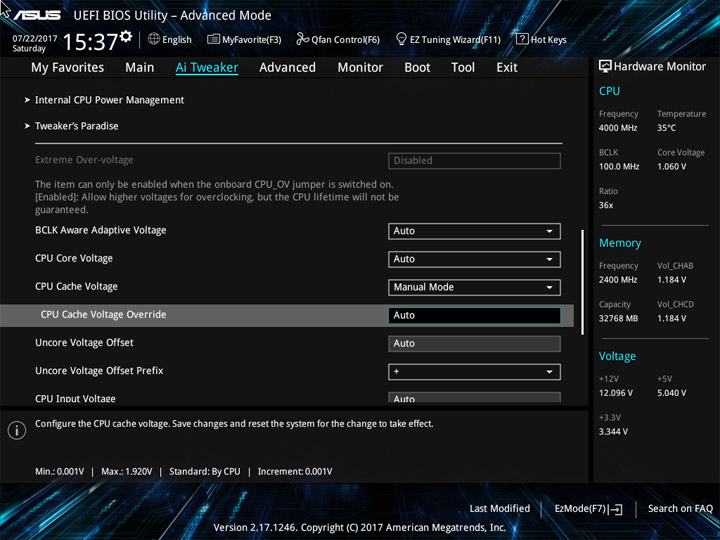Screen dimensions: 720x540
Task: Click the EZ Tuning lightbulb icon
Action: click(x=401, y=39)
